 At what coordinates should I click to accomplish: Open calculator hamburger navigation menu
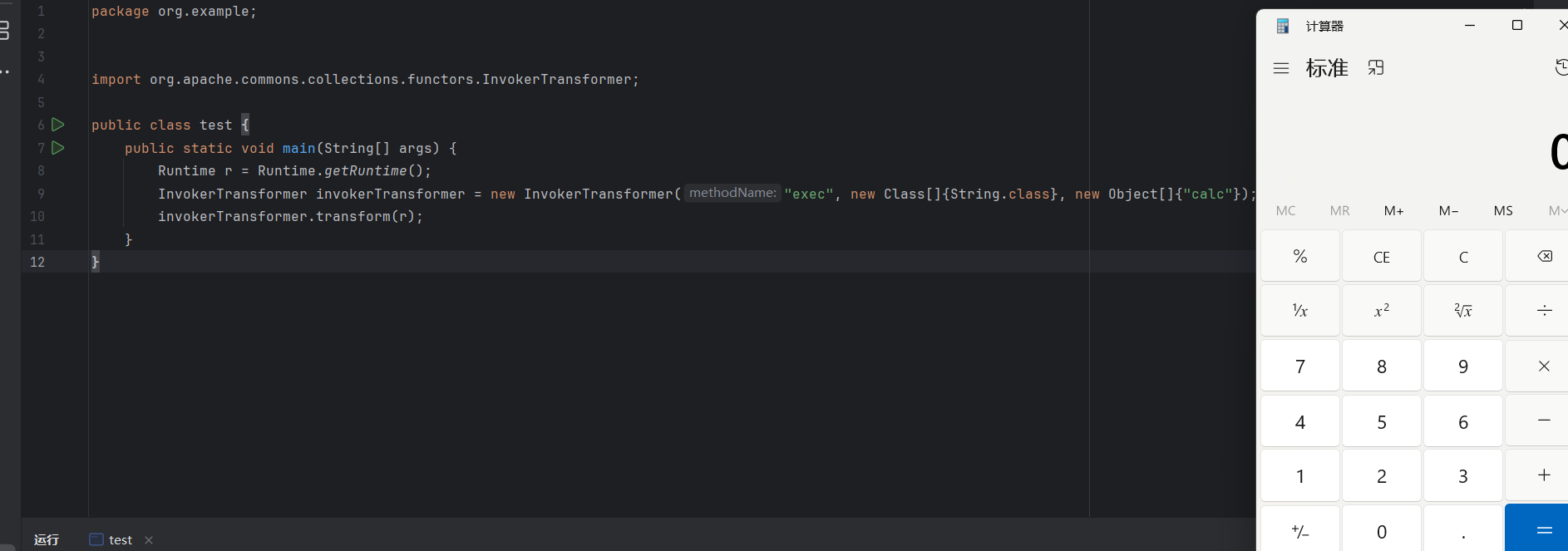tap(1280, 68)
